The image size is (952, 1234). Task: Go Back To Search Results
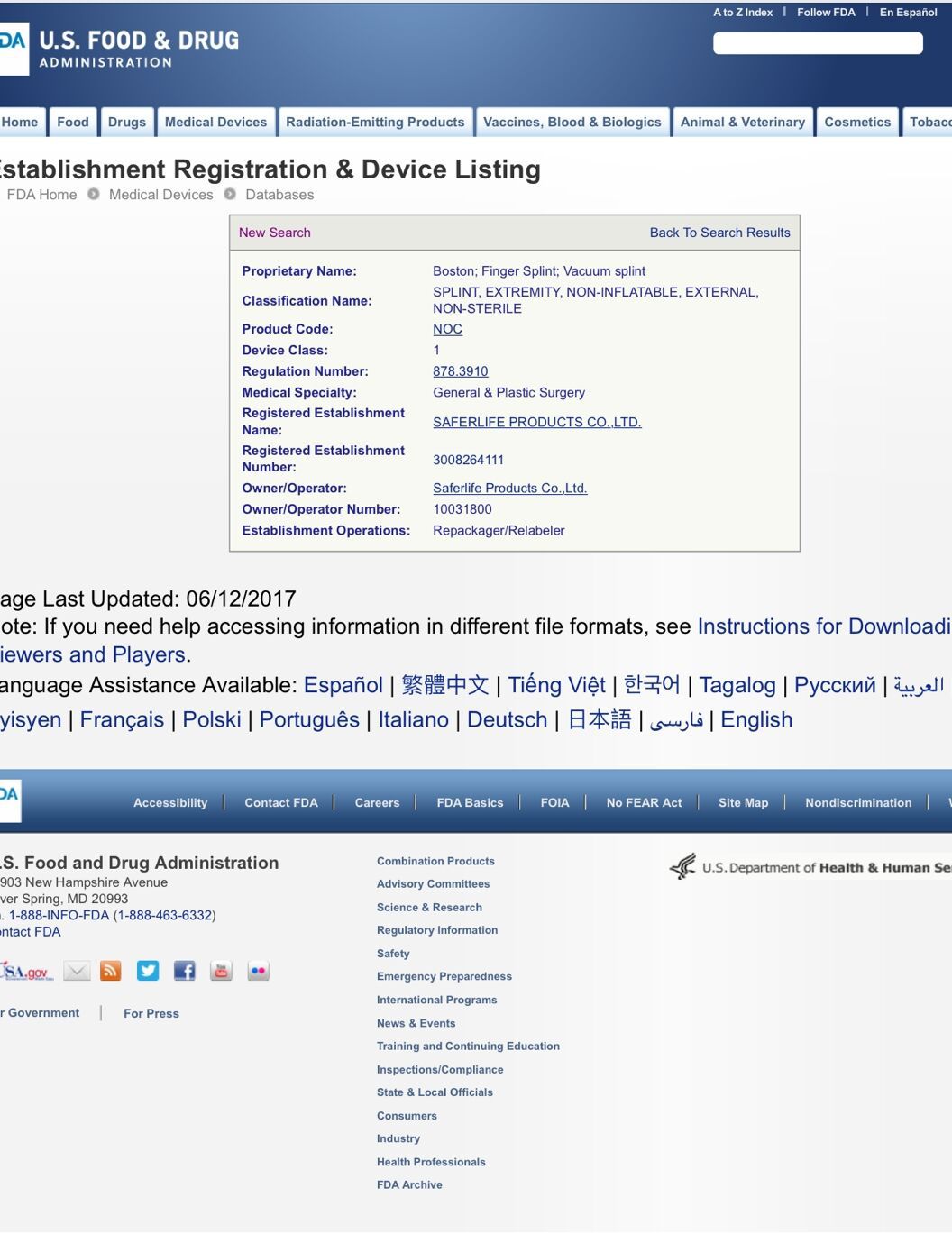pos(719,233)
